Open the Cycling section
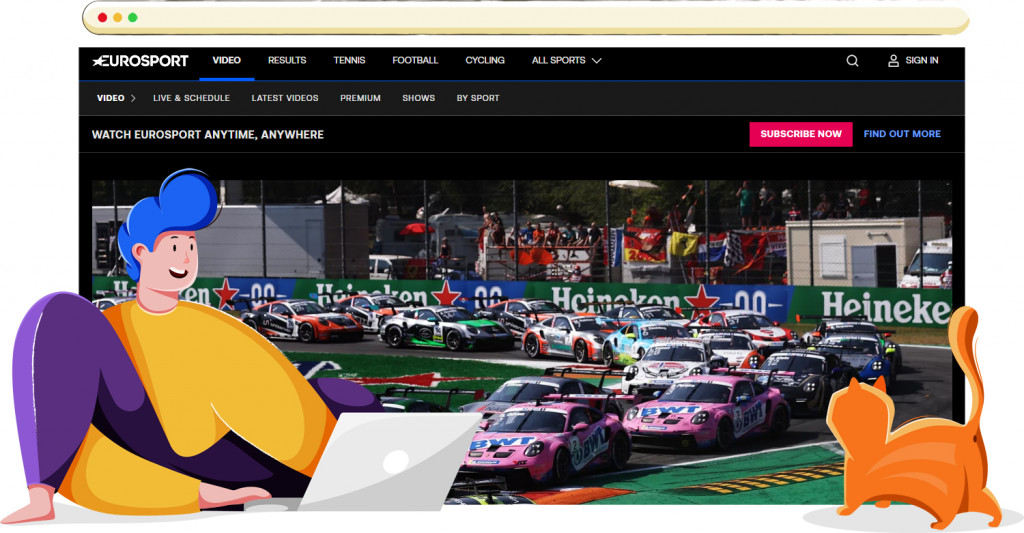Image resolution: width=1024 pixels, height=533 pixels. click(x=485, y=60)
